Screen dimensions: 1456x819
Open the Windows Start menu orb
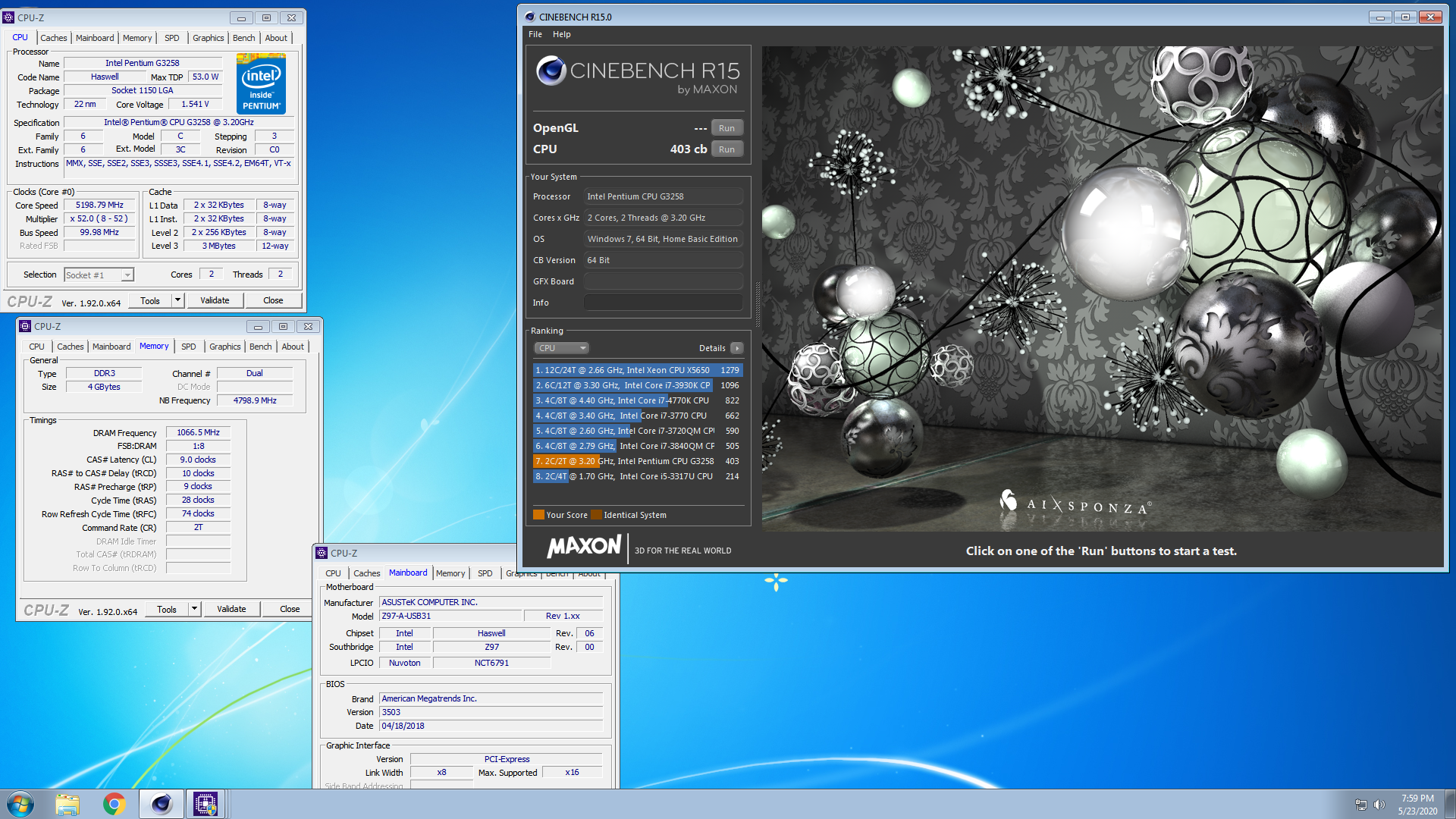tap(20, 804)
